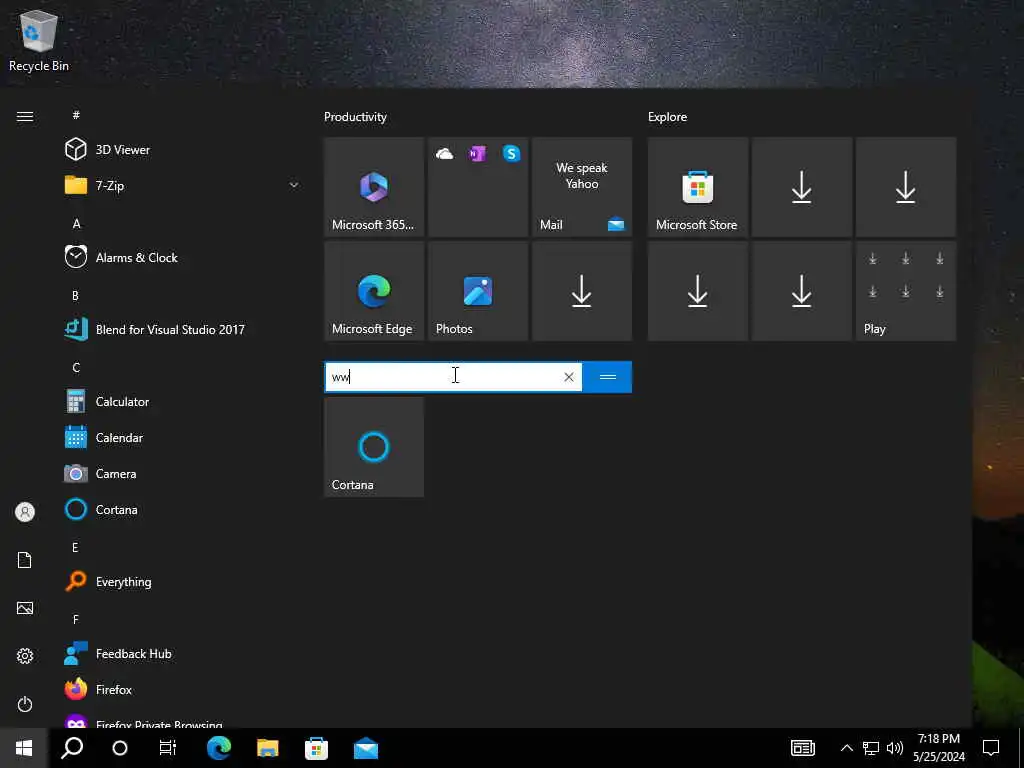Click the Windows Start button

24,748
